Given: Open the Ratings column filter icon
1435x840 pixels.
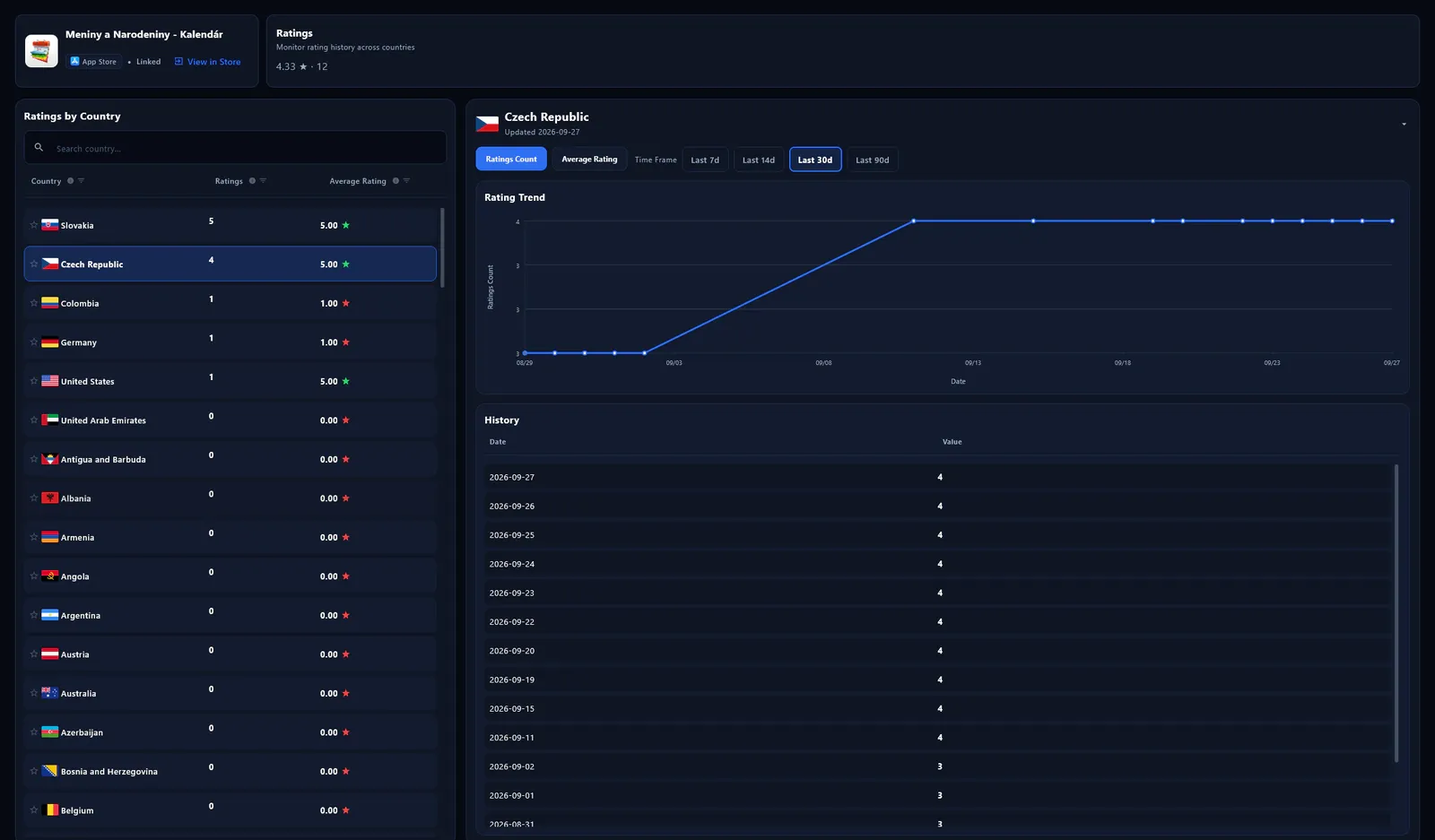Looking at the screenshot, I should (x=263, y=181).
